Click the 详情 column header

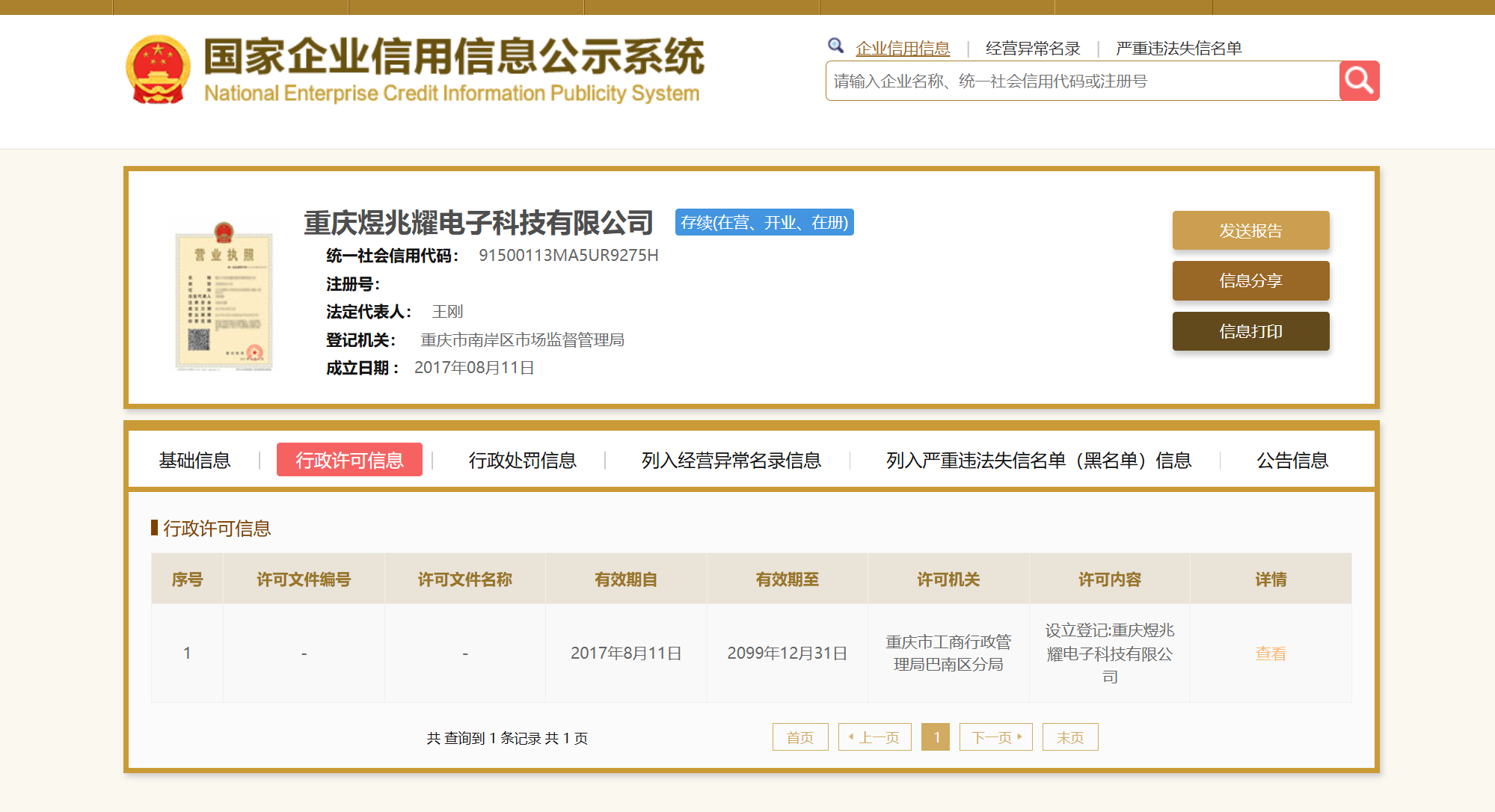(1271, 579)
